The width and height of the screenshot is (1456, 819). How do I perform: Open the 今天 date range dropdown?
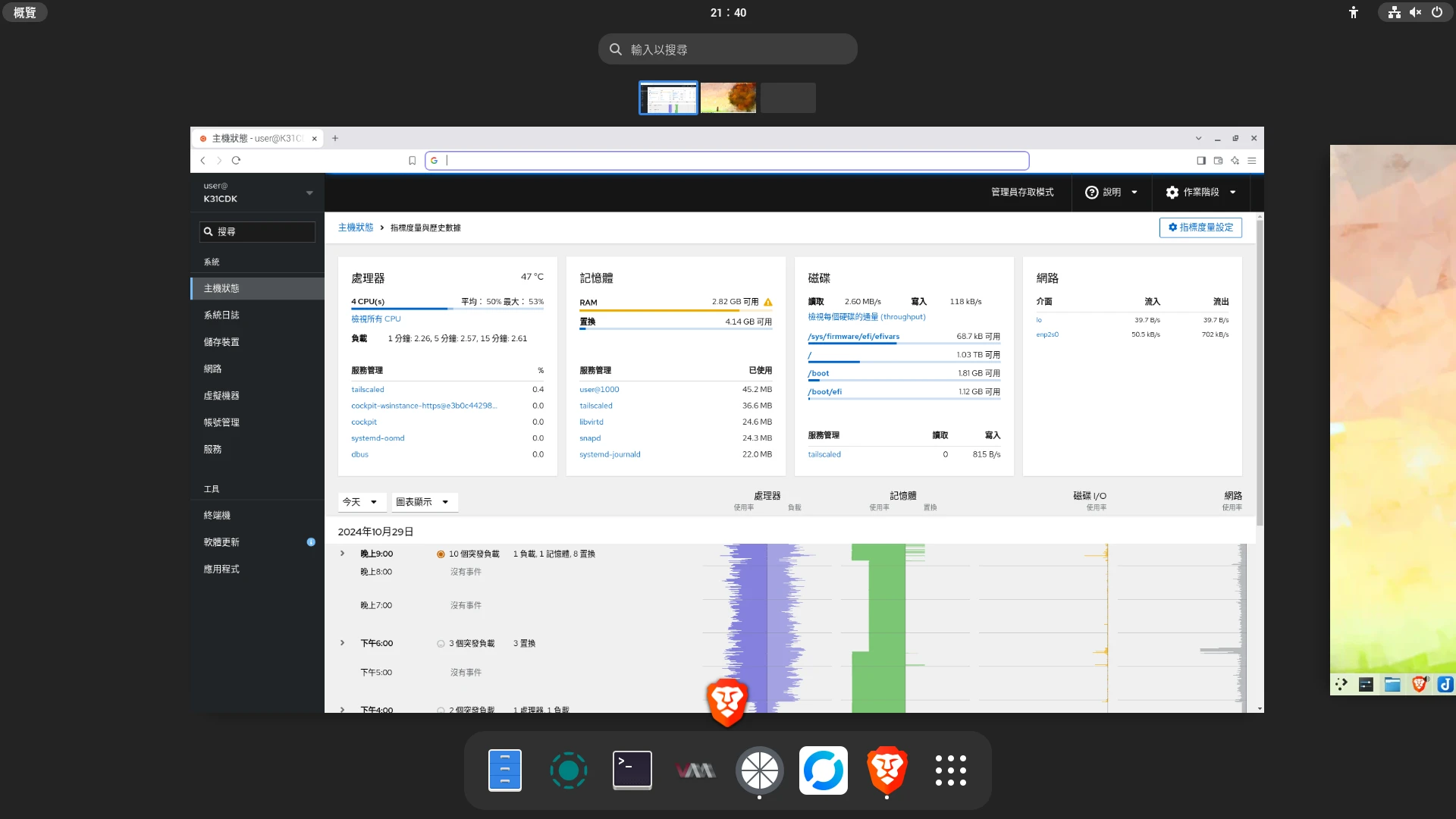pyautogui.click(x=361, y=502)
